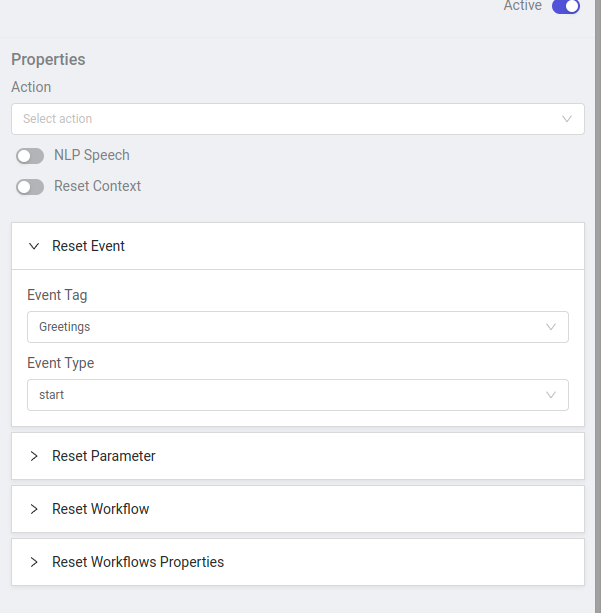Click the Event Type dropdown chevron
This screenshot has width=601, height=613.
[x=551, y=395]
